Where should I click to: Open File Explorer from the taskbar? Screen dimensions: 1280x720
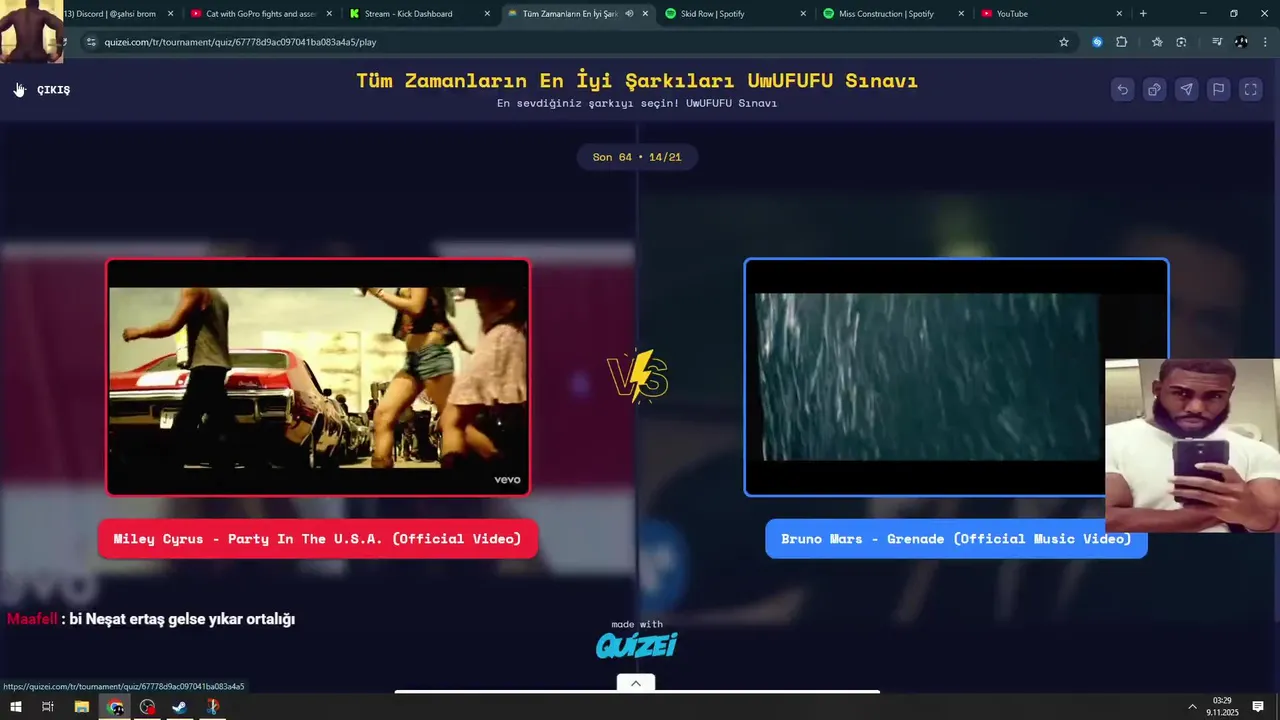click(x=82, y=707)
